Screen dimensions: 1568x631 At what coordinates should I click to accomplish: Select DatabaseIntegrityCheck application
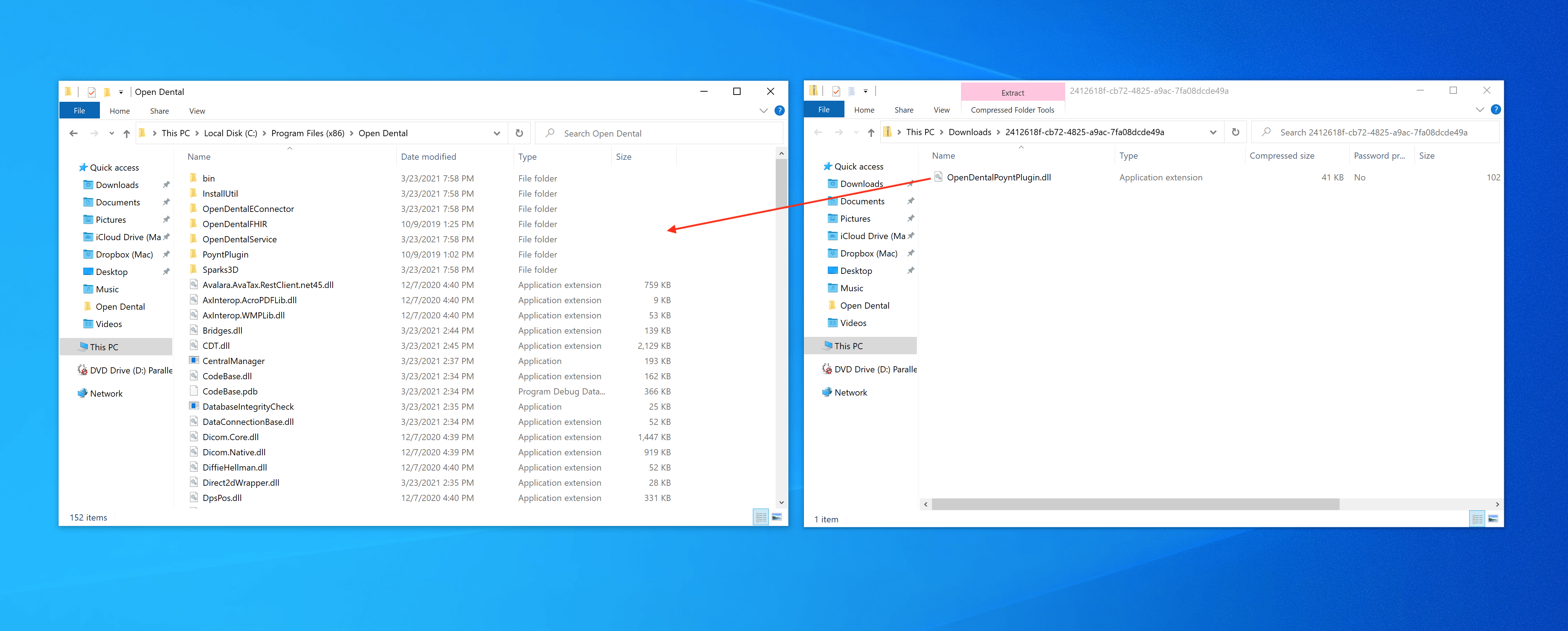(248, 407)
